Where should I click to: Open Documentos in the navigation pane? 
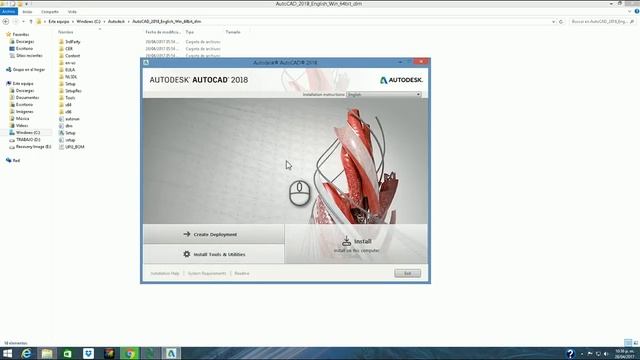pos(27,98)
